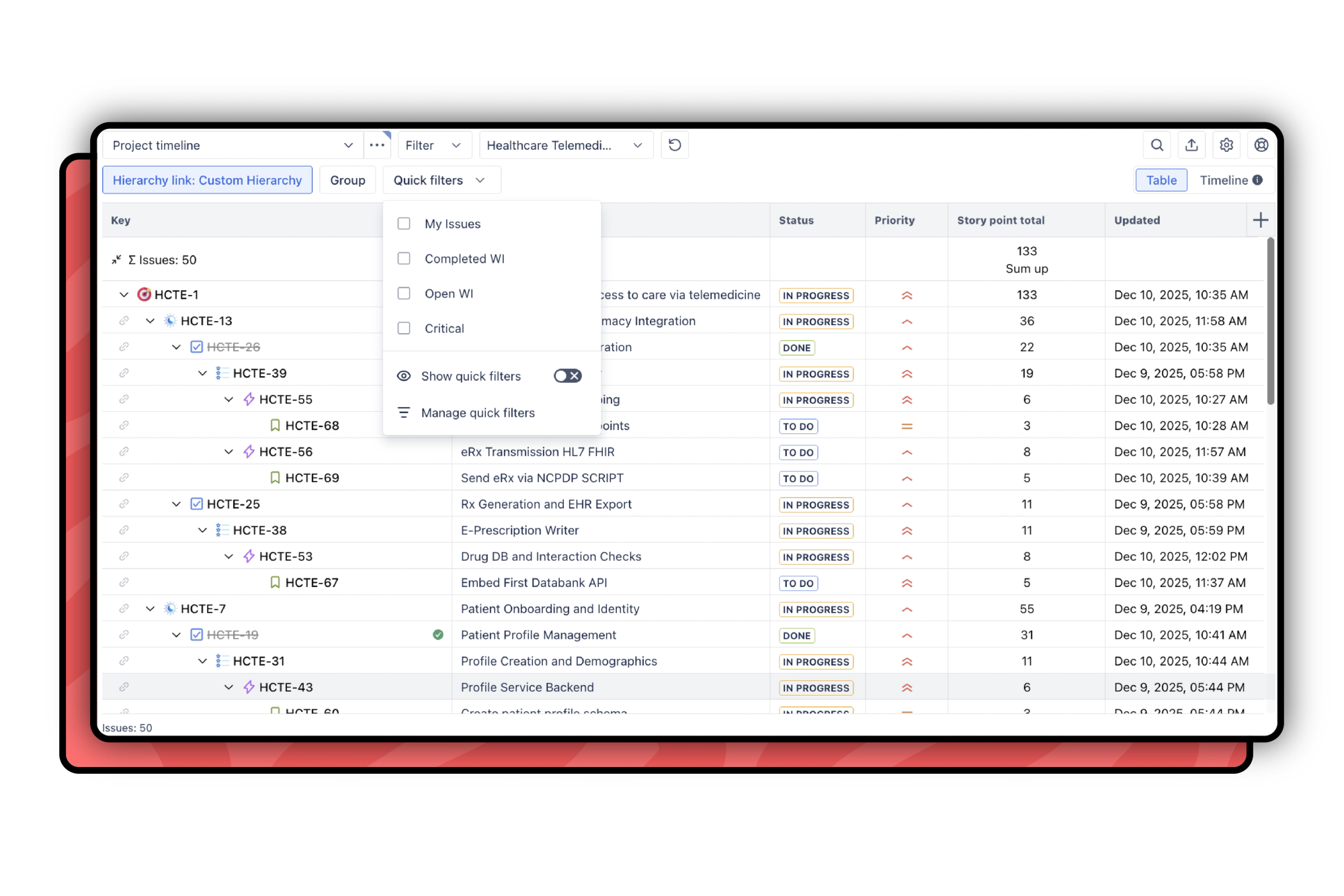Open the Filter dropdown

[433, 145]
